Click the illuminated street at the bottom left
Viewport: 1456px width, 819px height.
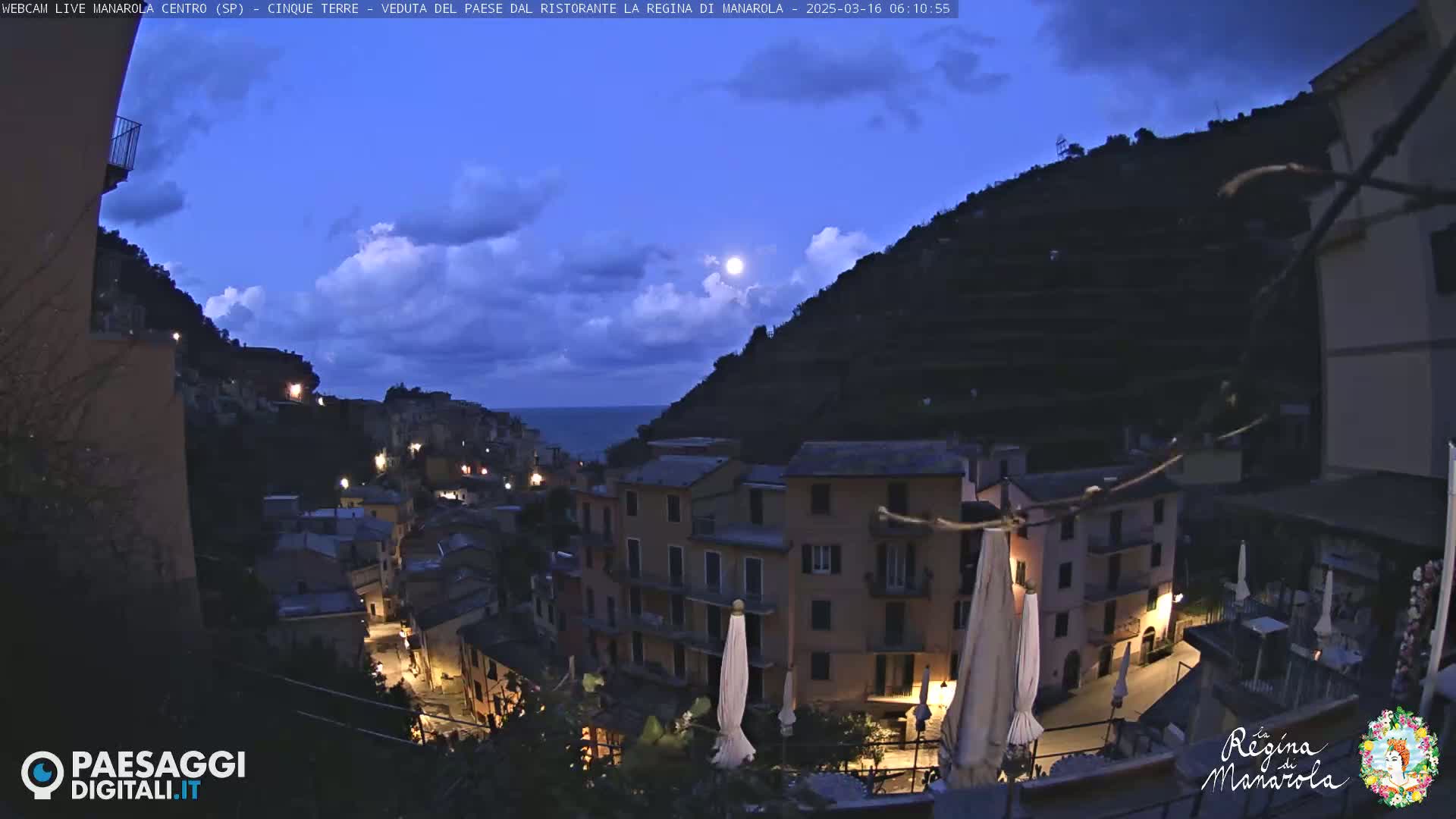coord(391,654)
